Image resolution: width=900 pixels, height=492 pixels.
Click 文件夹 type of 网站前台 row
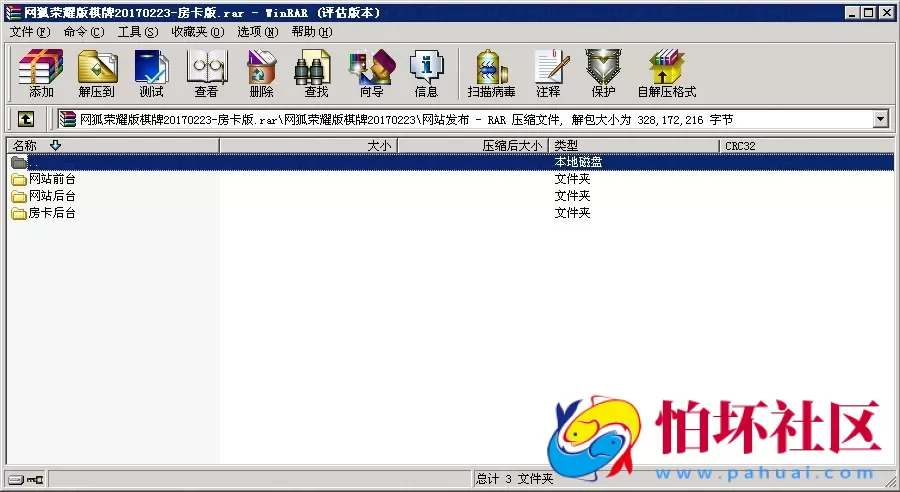572,179
